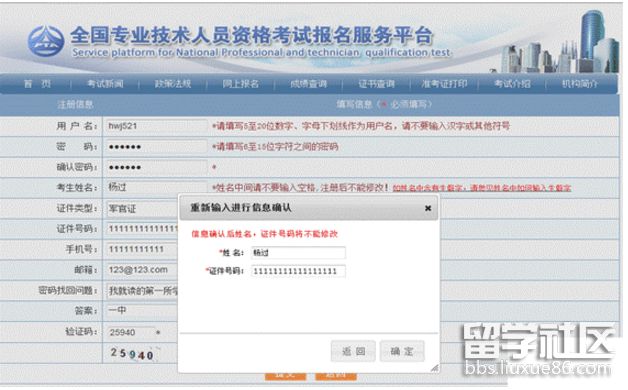Confirm with the 确定 button

[x=402, y=351]
